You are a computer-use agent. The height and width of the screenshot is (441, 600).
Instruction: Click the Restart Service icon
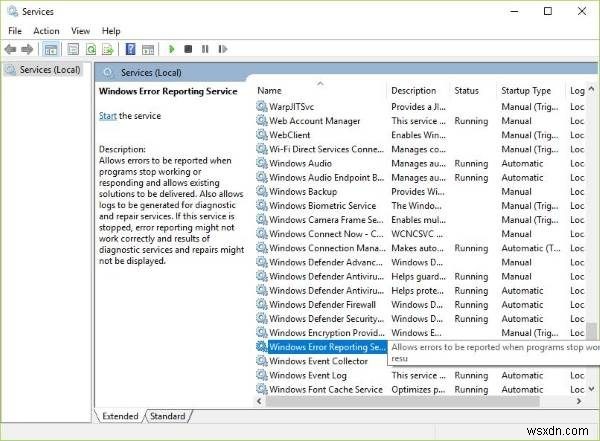click(223, 49)
